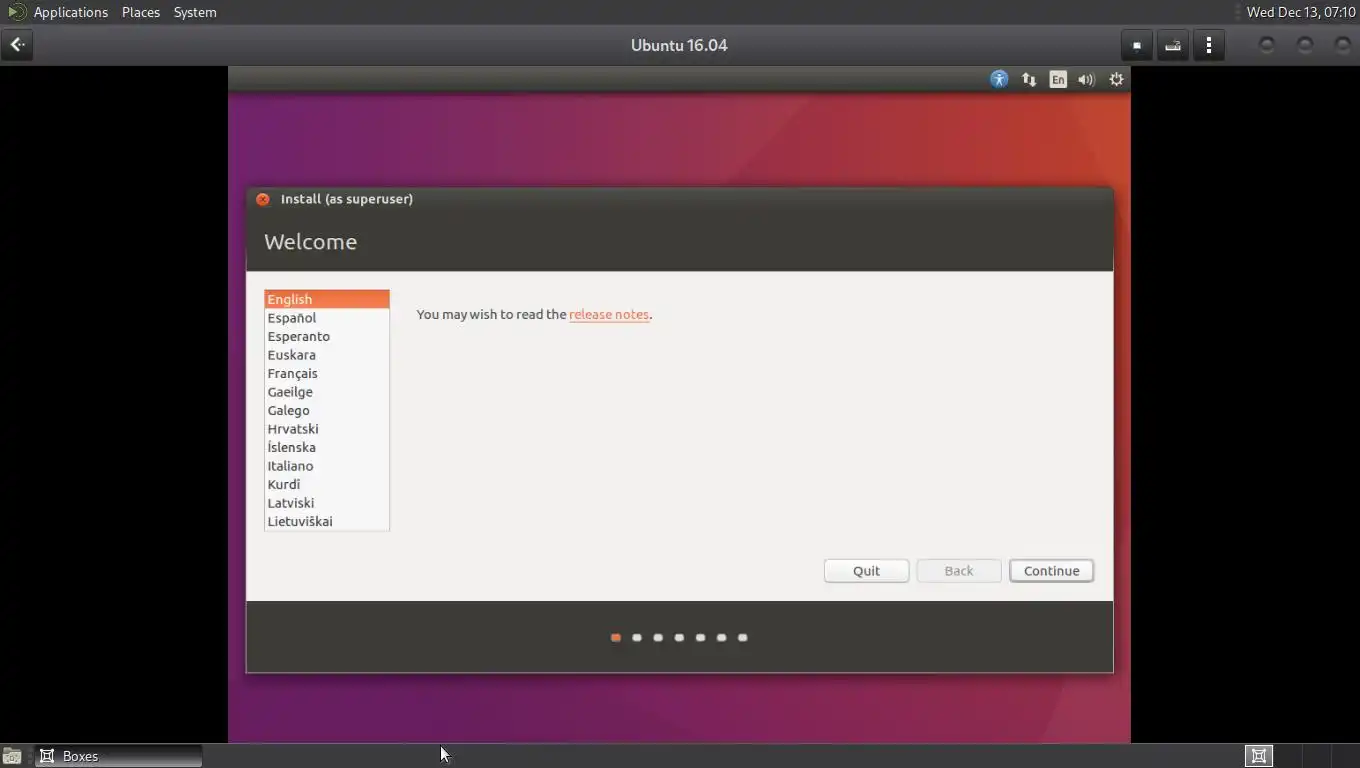Select English in the language list
Image resolution: width=1360 pixels, height=768 pixels.
click(x=327, y=299)
